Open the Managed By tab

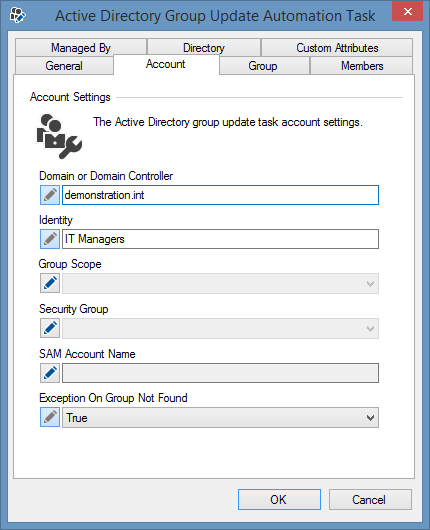click(x=81, y=47)
